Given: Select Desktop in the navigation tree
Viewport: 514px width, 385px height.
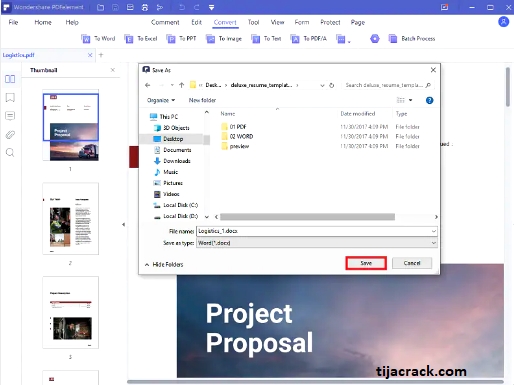Looking at the screenshot, I should point(172,139).
